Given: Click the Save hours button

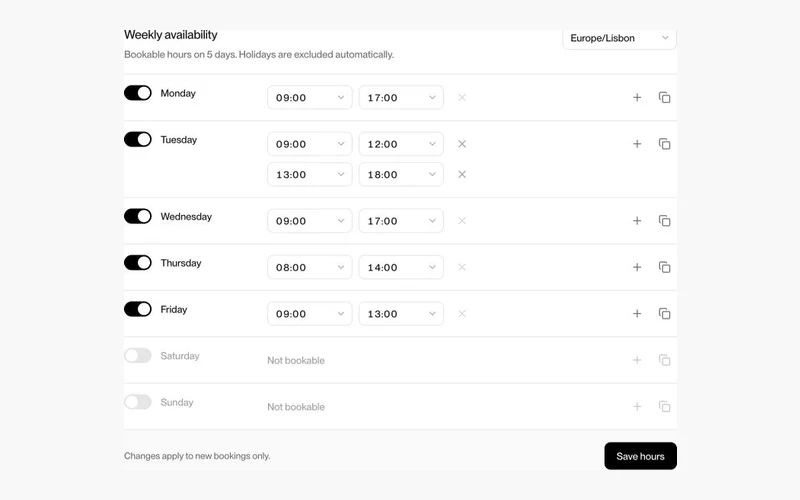Looking at the screenshot, I should tap(640, 456).
